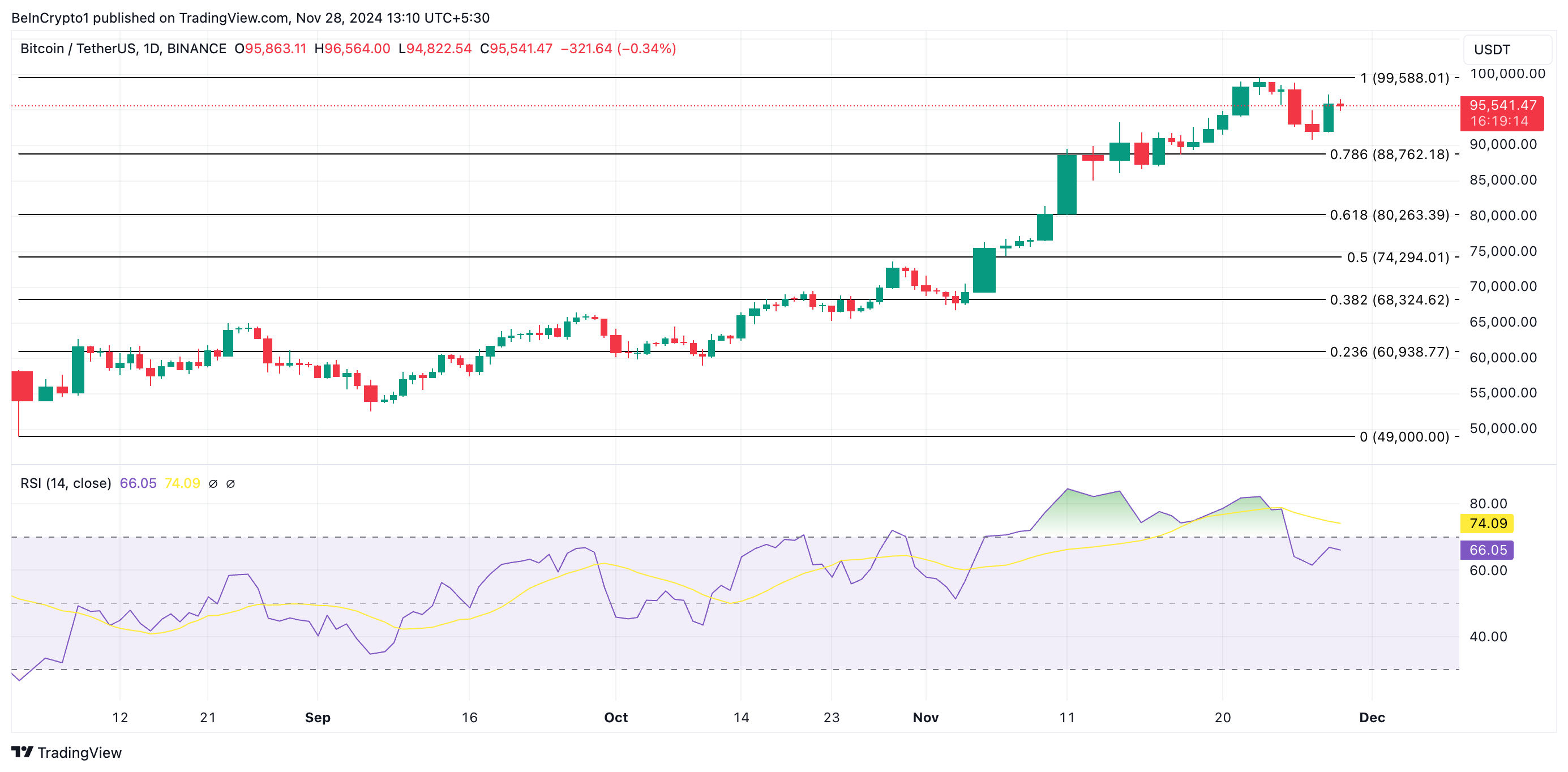1568x772 pixels.
Task: Click the low price value L94,822.54
Action: coord(435,49)
